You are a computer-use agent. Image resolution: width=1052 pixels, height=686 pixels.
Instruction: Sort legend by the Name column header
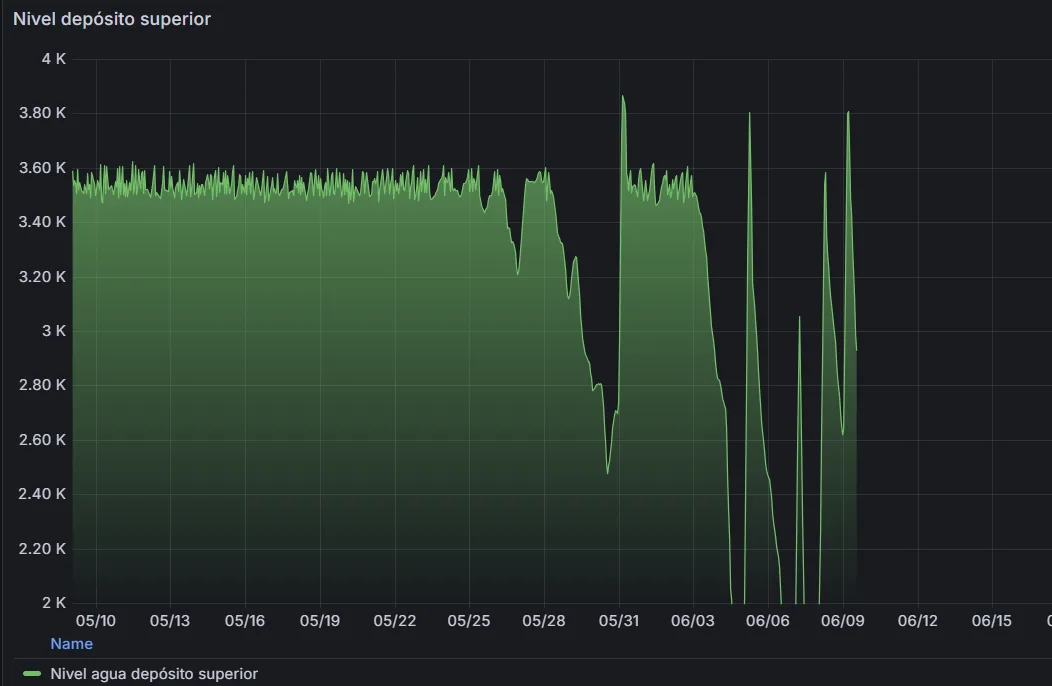point(71,644)
